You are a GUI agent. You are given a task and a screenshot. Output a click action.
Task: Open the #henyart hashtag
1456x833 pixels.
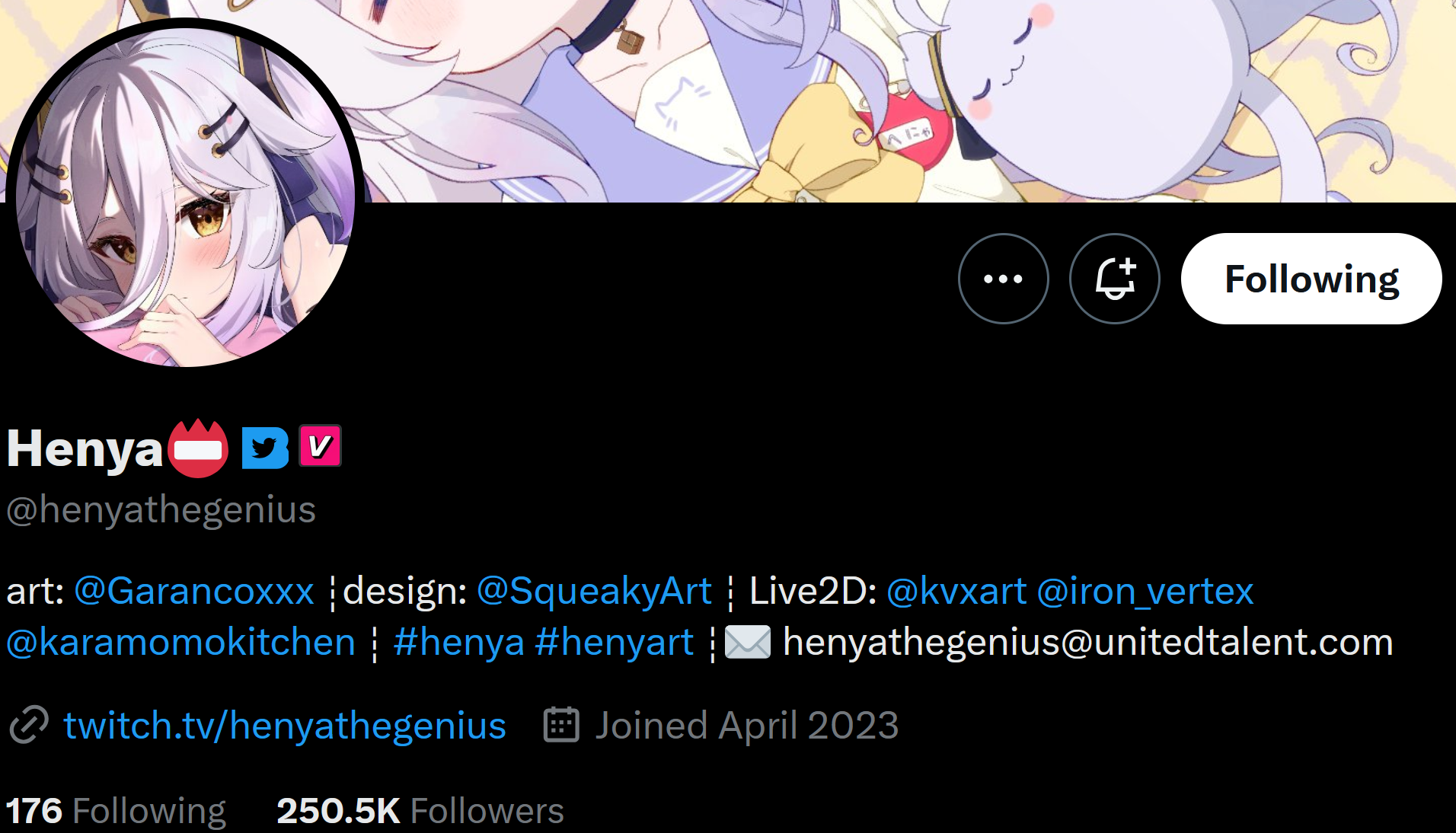(615, 642)
